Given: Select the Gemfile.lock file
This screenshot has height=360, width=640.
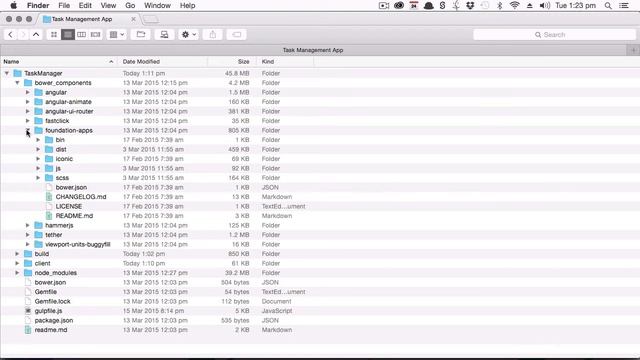Looking at the screenshot, I should coord(53,301).
